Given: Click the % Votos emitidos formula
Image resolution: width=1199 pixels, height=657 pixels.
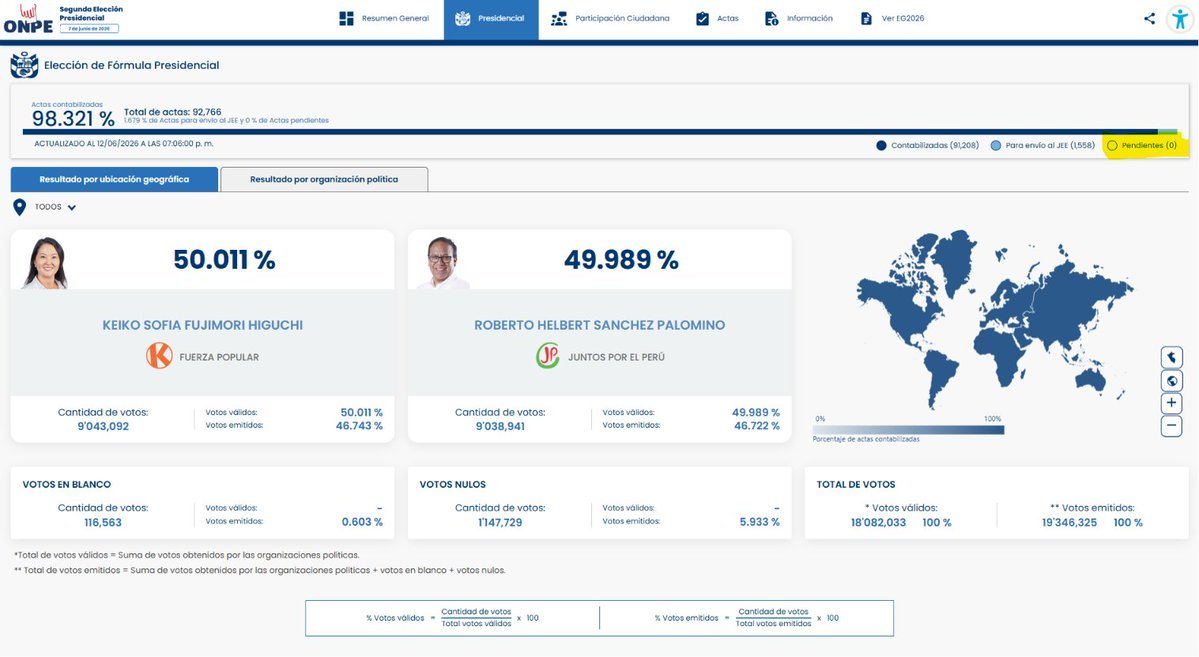Looking at the screenshot, I should click(x=746, y=618).
